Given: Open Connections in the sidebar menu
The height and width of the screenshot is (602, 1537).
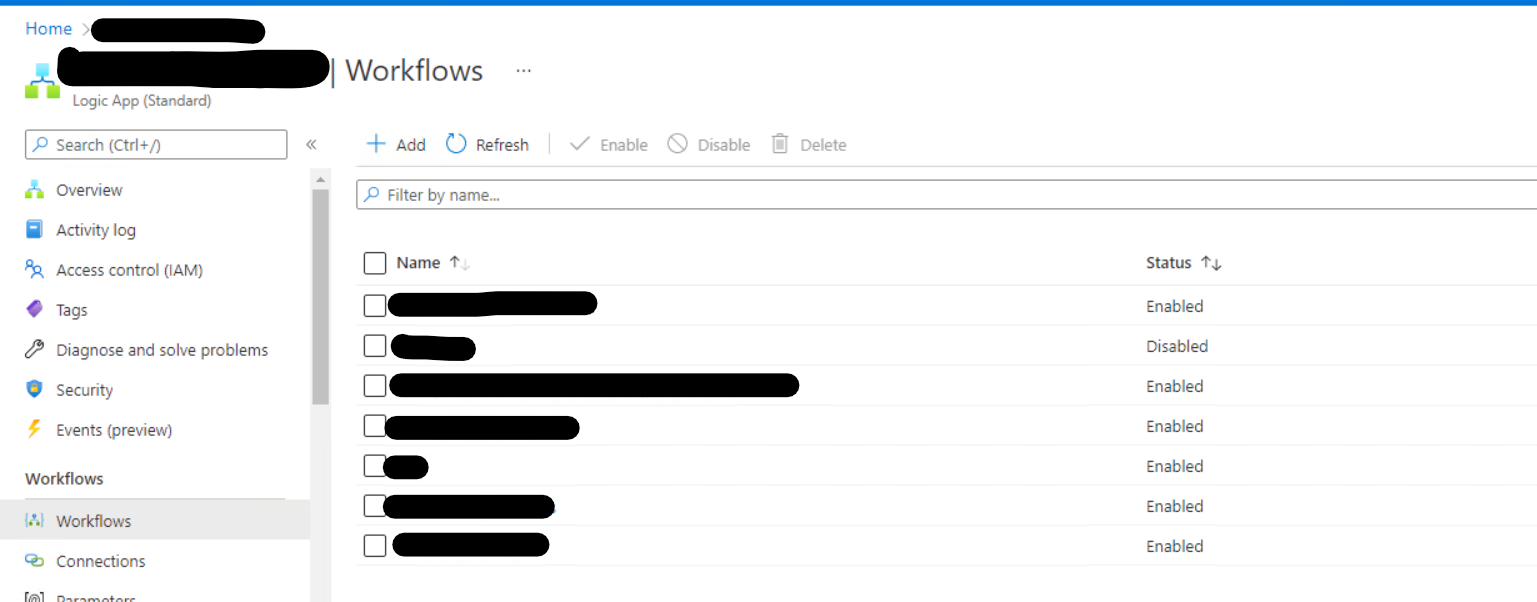Looking at the screenshot, I should pos(100,561).
